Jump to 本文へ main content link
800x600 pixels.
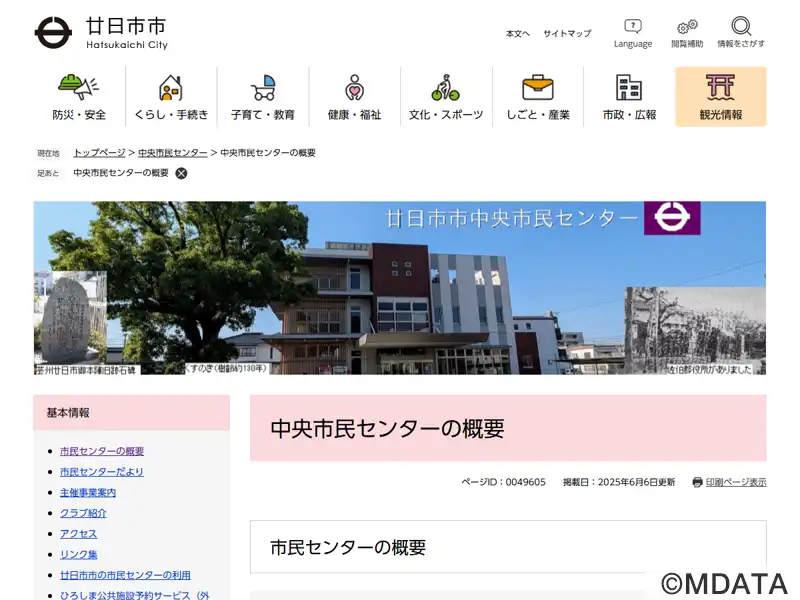(518, 34)
